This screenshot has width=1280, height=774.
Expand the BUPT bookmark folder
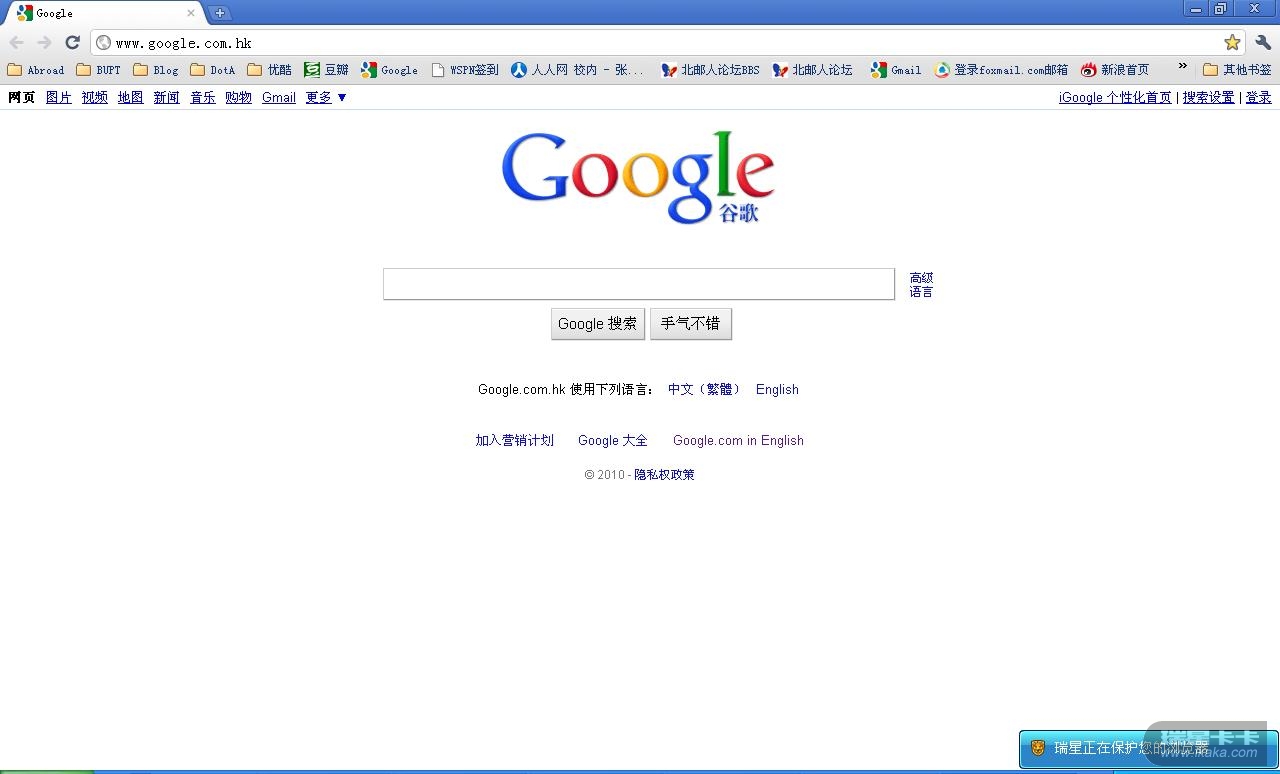click(x=98, y=70)
